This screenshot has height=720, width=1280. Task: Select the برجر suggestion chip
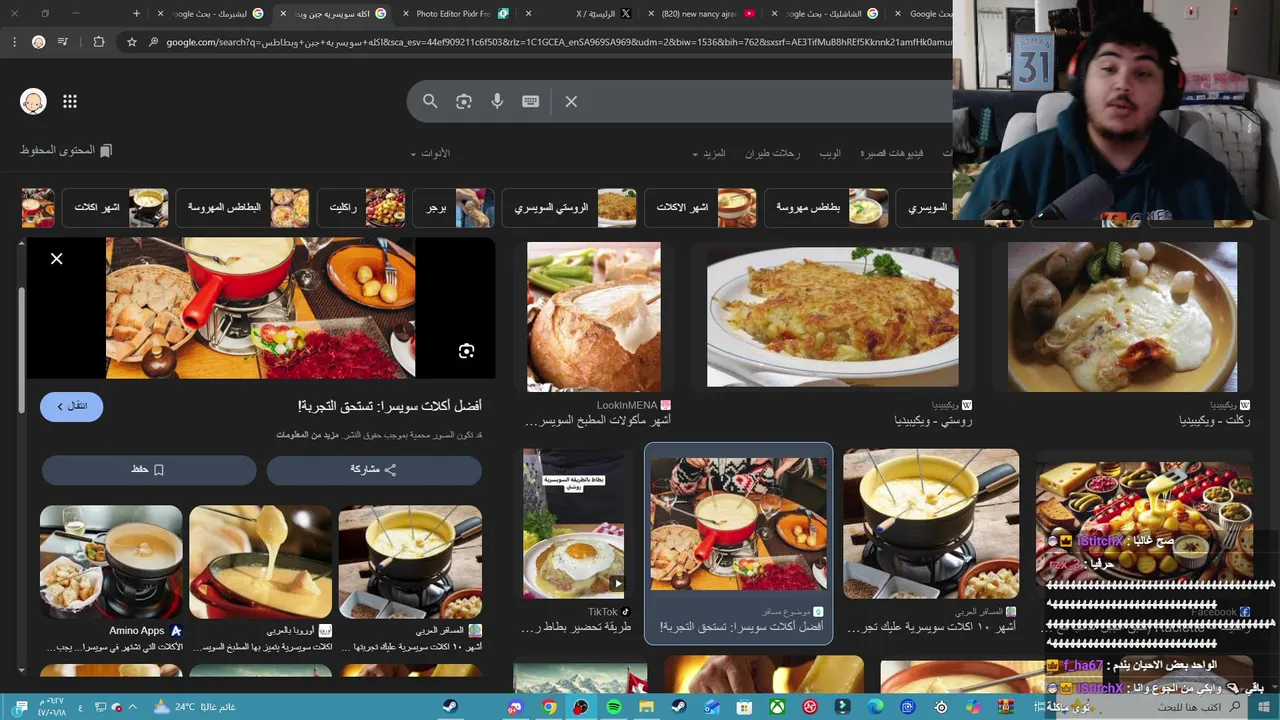(454, 208)
